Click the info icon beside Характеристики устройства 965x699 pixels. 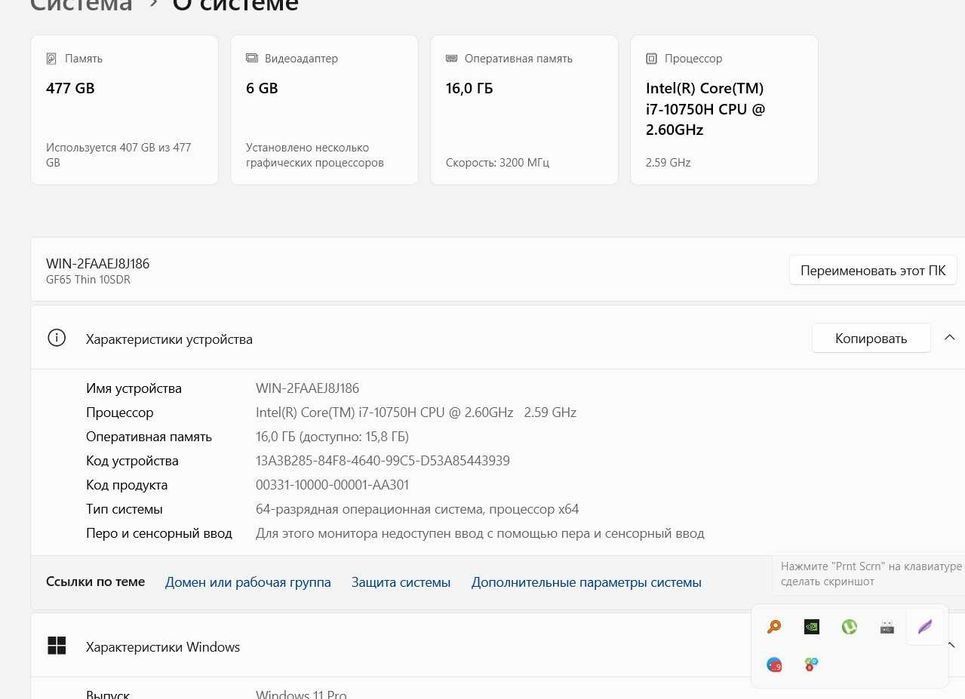point(57,338)
